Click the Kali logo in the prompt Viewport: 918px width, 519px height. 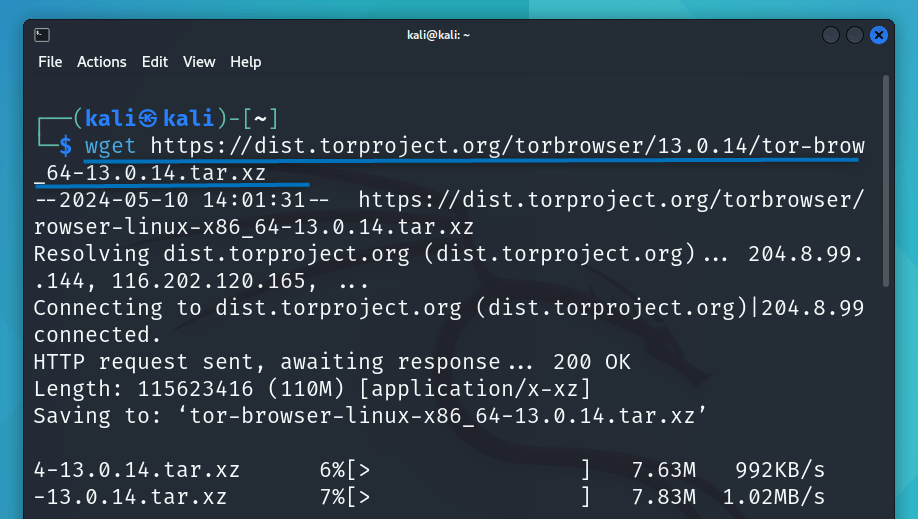[x=148, y=118]
